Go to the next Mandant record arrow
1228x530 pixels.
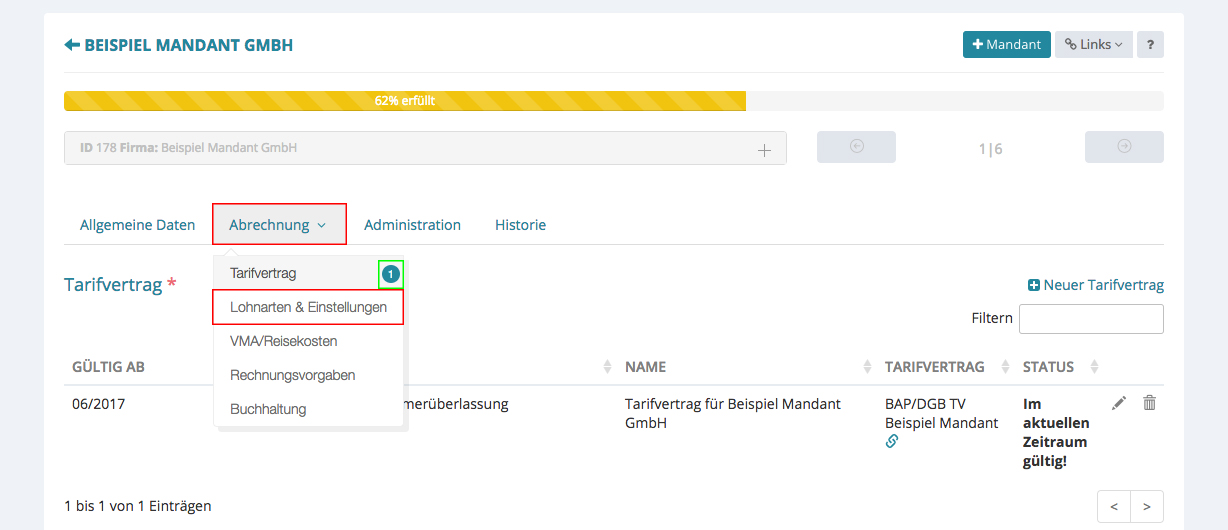click(1124, 147)
